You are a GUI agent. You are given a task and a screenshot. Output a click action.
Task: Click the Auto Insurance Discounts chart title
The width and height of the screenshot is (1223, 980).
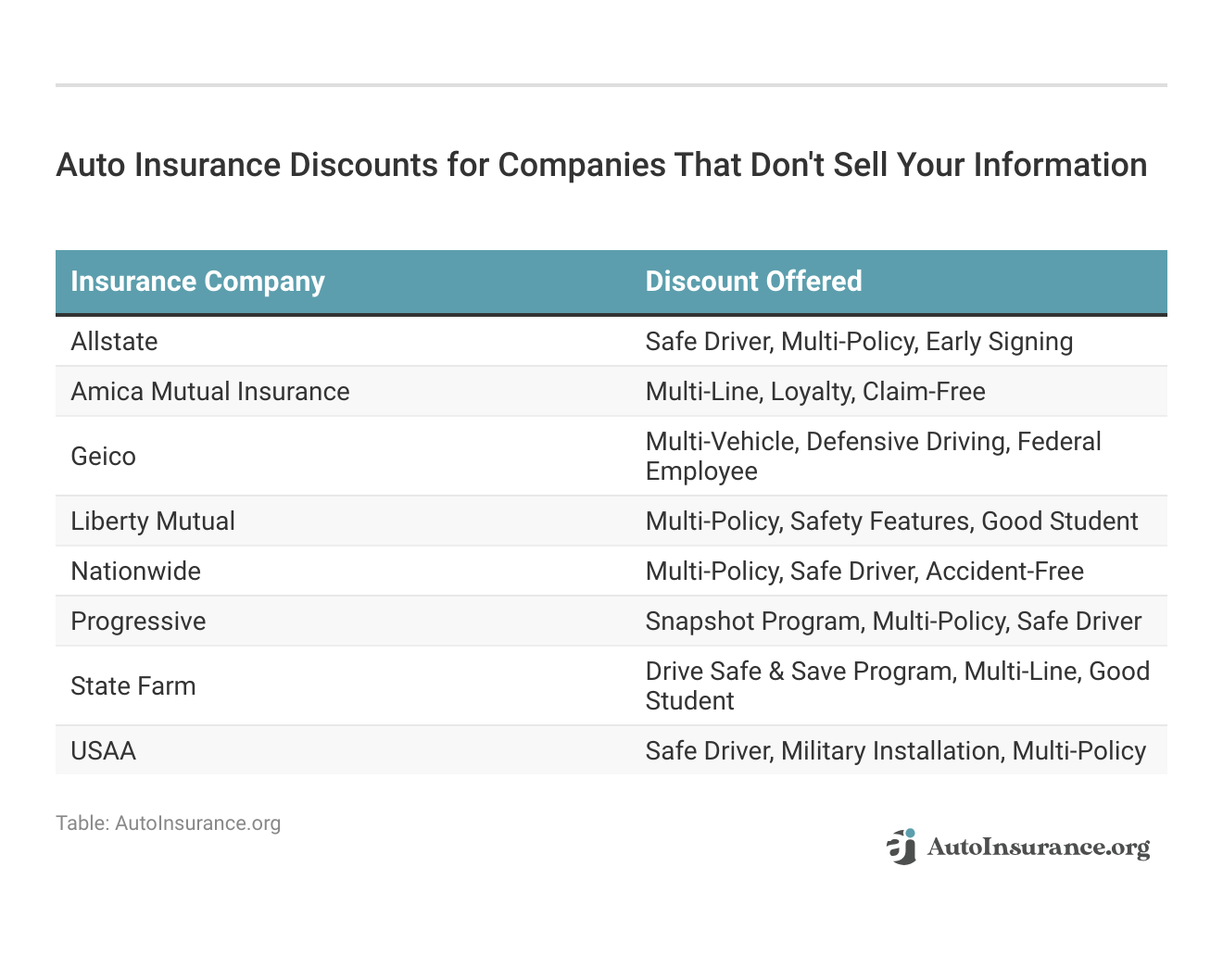click(x=601, y=165)
